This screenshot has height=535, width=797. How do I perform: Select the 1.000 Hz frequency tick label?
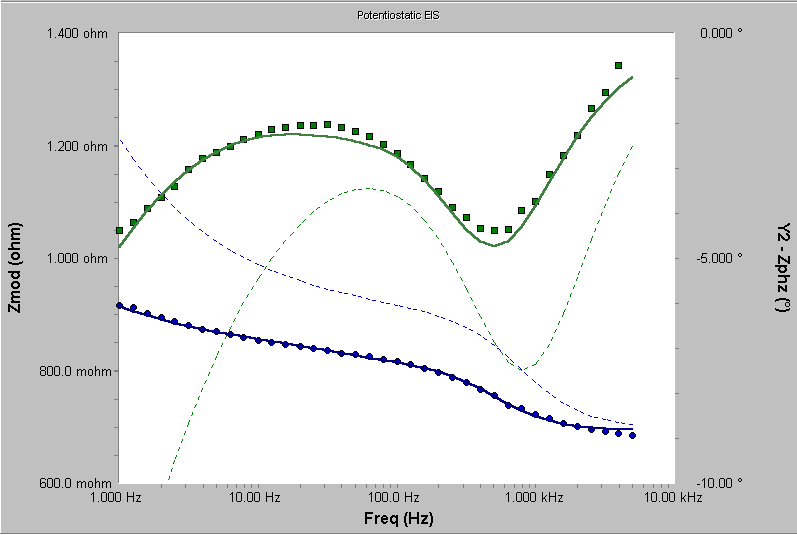pyautogui.click(x=119, y=497)
